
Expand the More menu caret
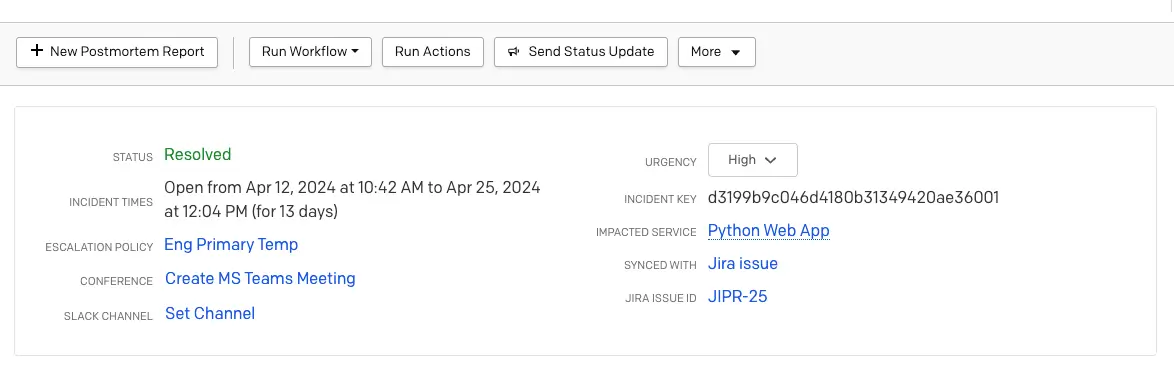pos(735,52)
